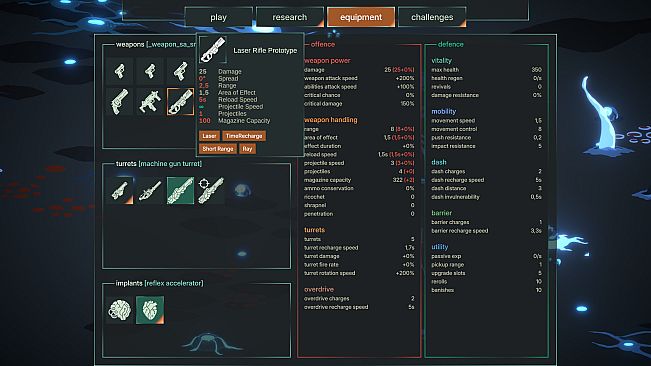Click the 'abilities attack speed' stat row
Image resolution: width=651 pixels, height=366 pixels.
(x=359, y=87)
